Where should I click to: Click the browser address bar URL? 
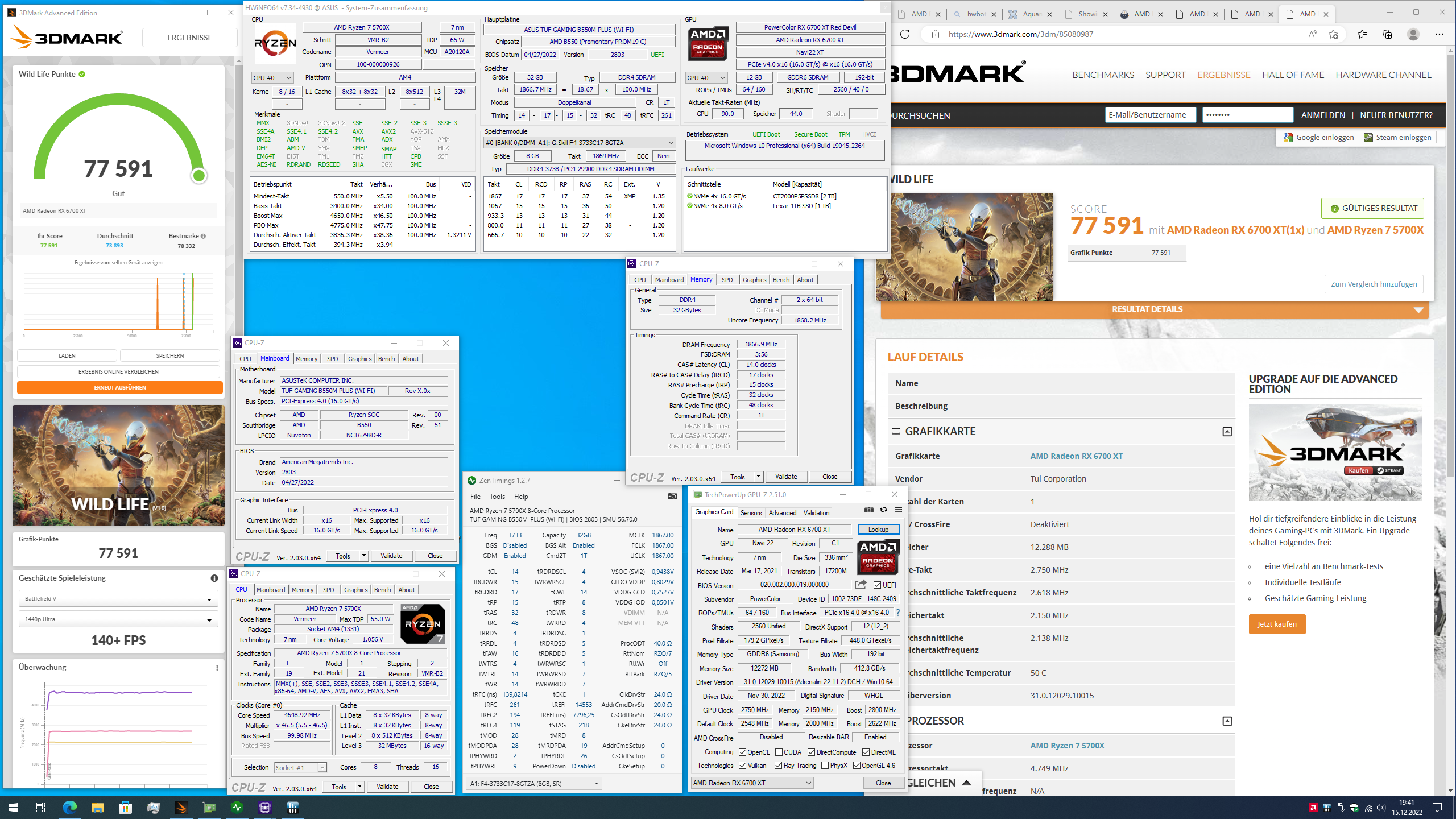(x=1021, y=34)
